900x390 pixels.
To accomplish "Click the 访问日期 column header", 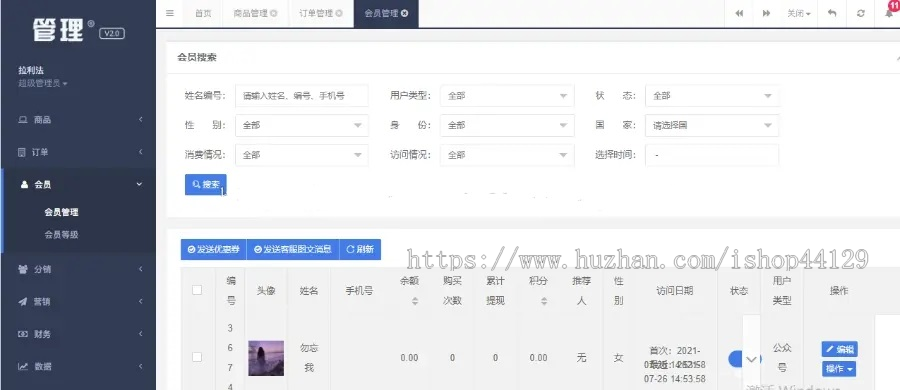I will (x=674, y=291).
